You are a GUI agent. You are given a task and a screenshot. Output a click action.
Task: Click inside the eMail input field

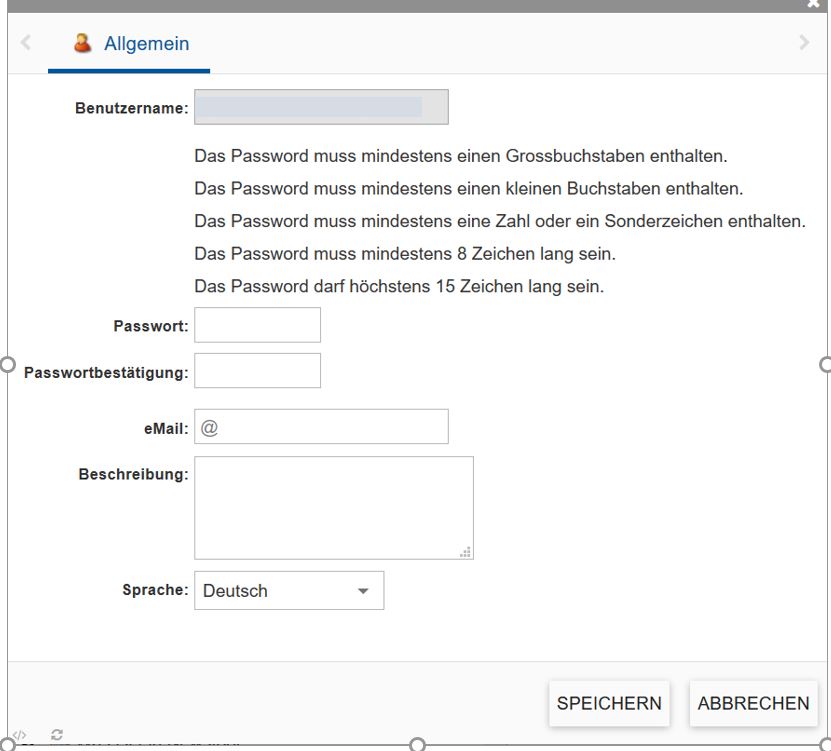(x=330, y=427)
